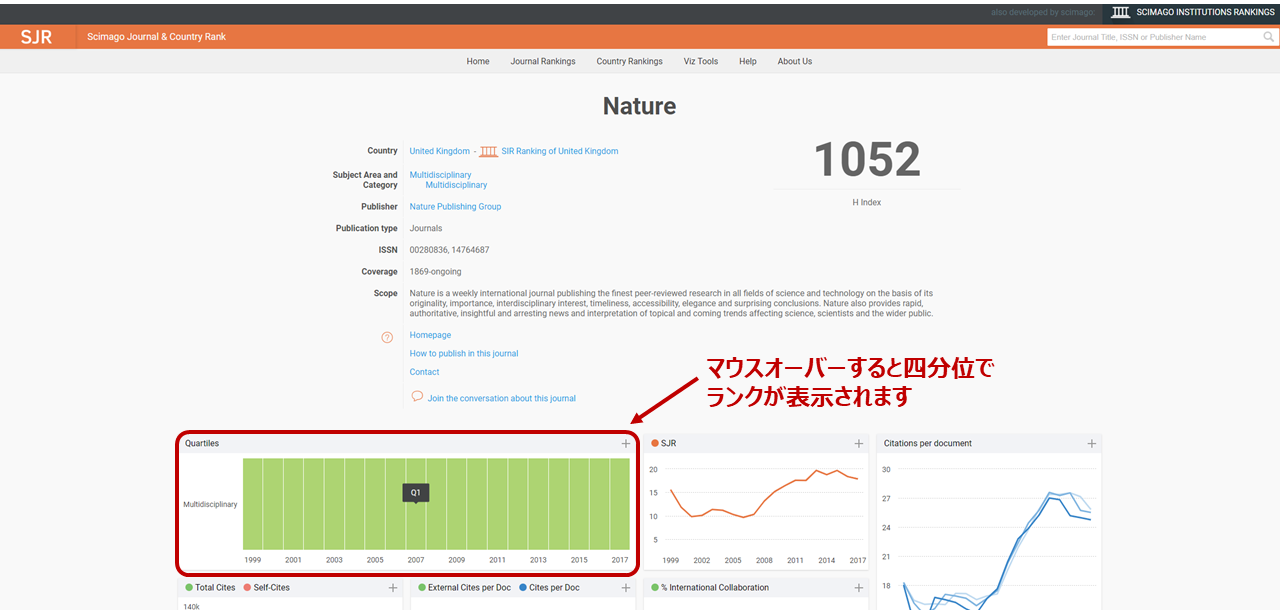The width and height of the screenshot is (1280, 612).
Task: Open the Help menu item
Action: tap(748, 61)
